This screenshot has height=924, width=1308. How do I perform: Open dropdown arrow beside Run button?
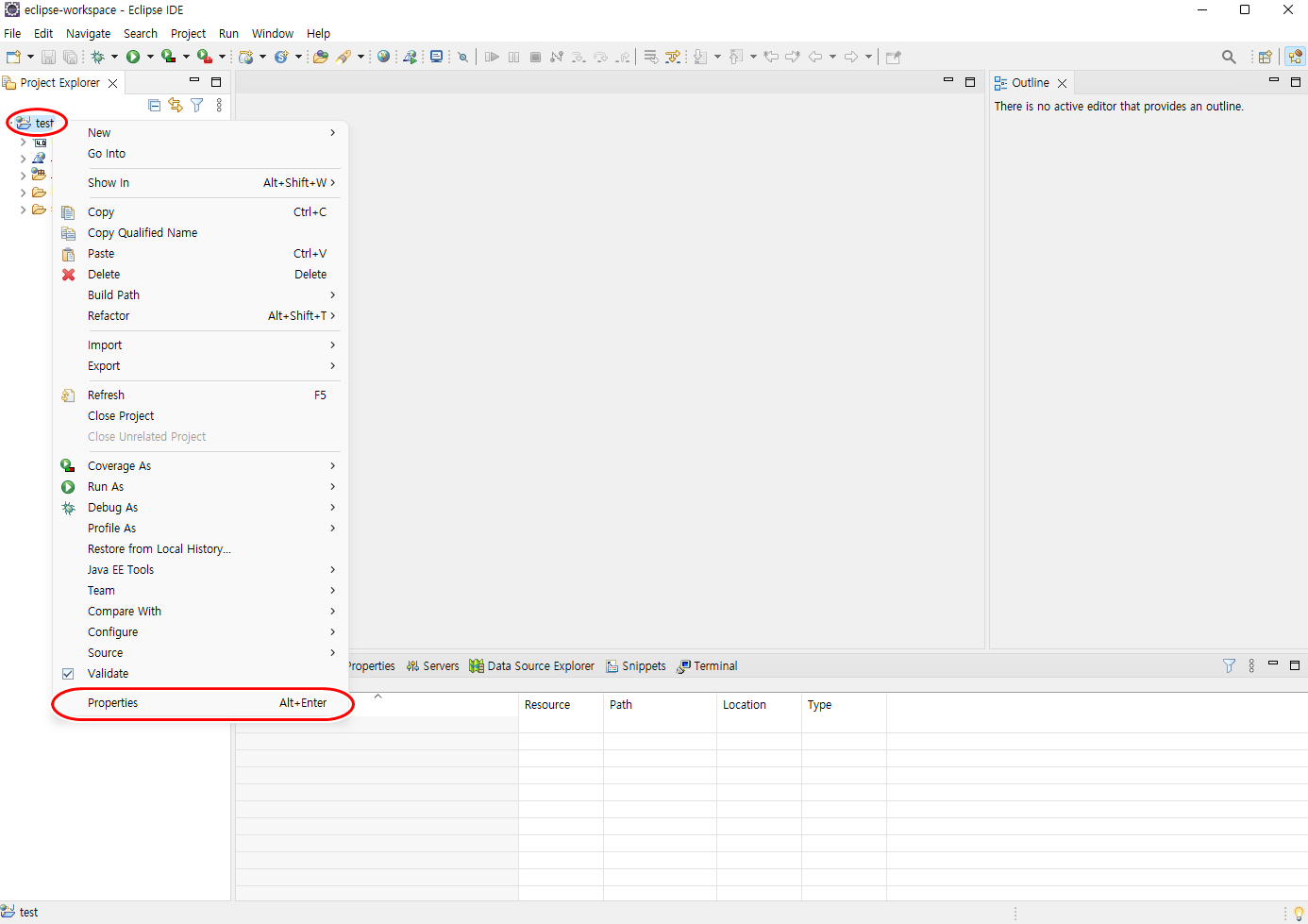pos(150,57)
